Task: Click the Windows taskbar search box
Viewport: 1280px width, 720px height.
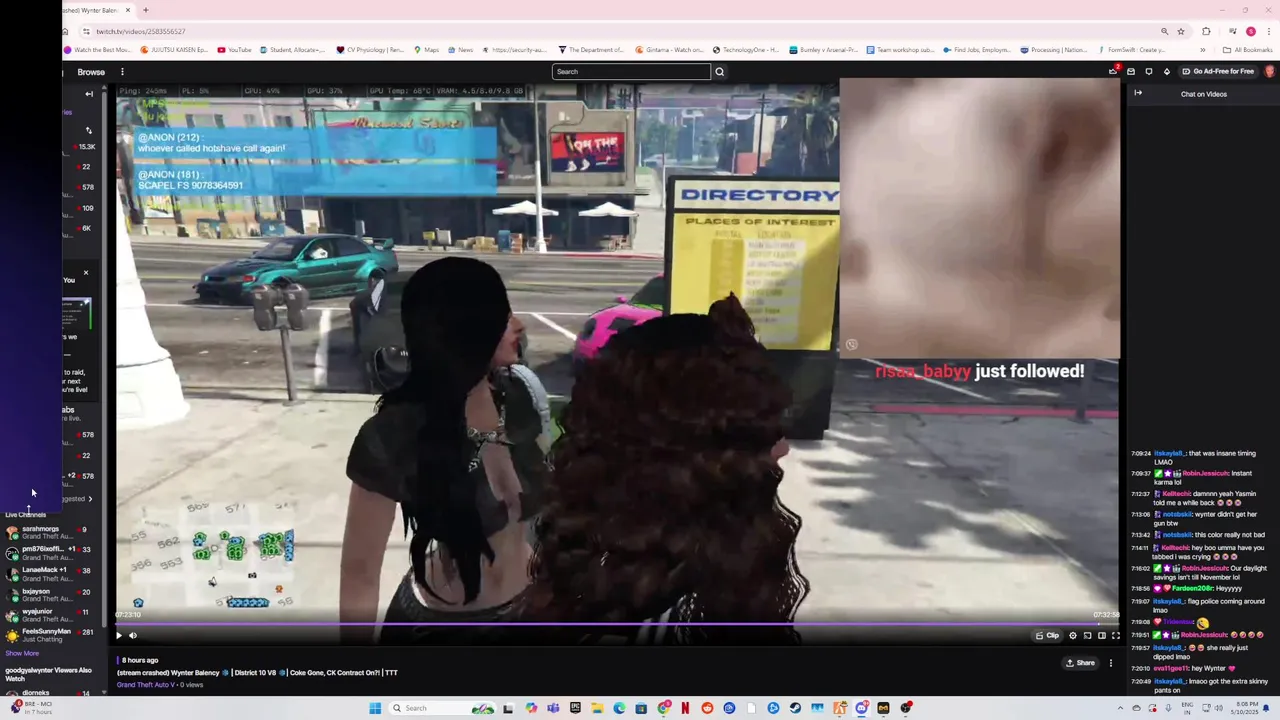Action: [442, 708]
